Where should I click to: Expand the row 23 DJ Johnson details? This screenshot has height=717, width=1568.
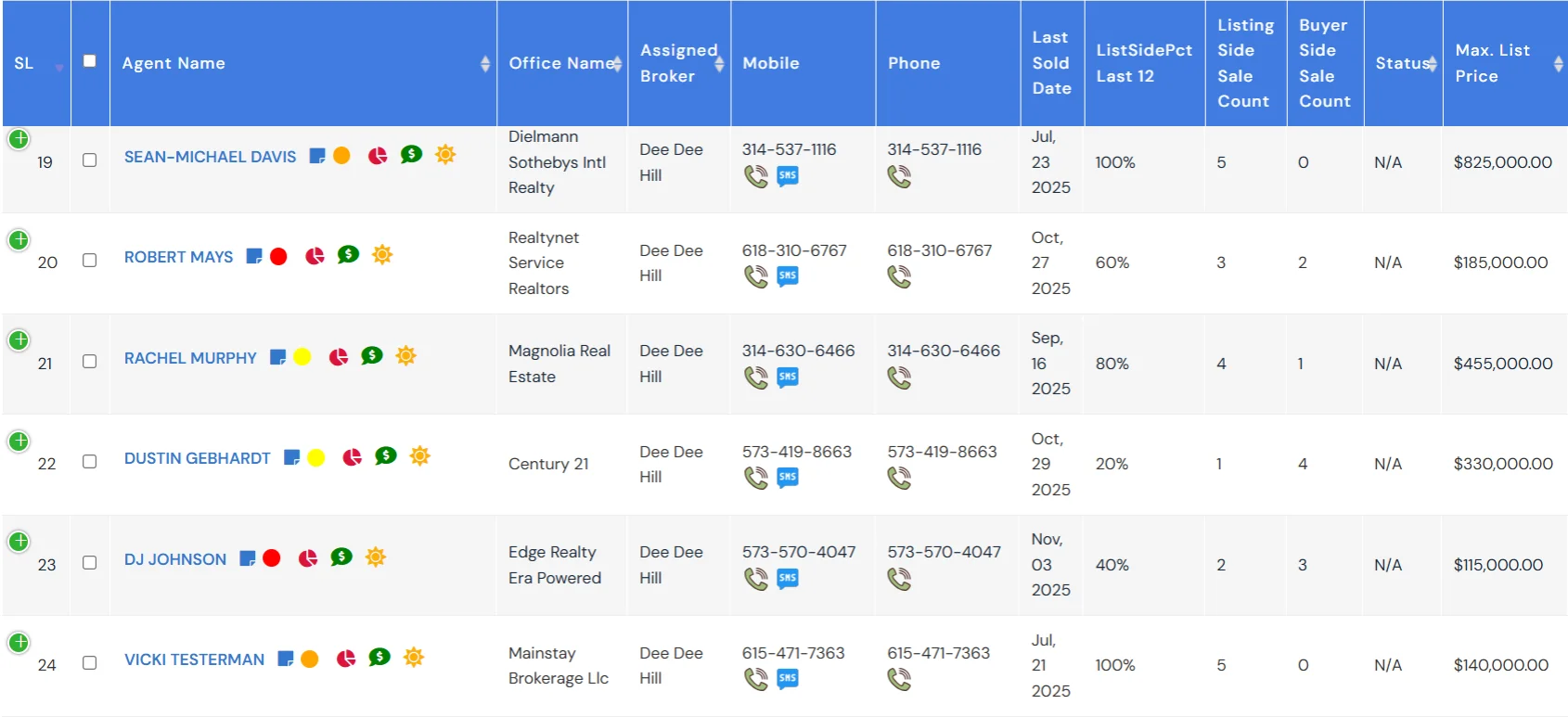(19, 542)
